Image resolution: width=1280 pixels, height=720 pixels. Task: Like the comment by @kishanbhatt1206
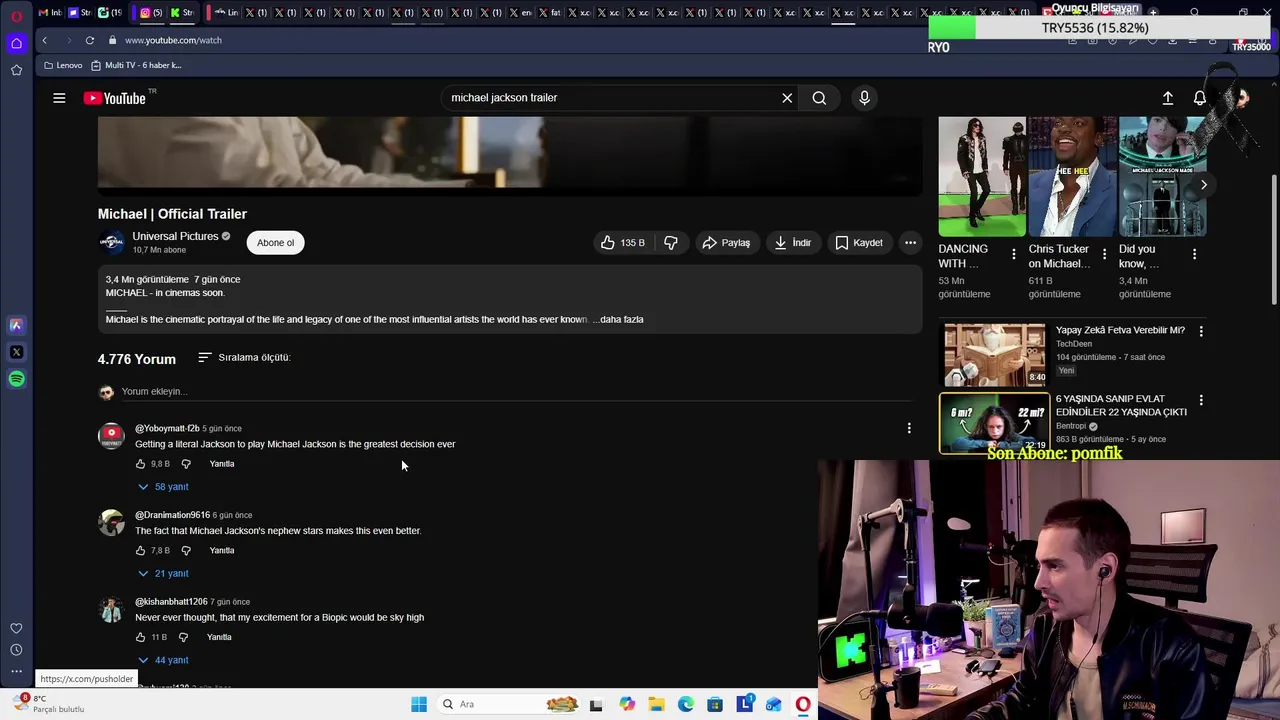tap(140, 637)
